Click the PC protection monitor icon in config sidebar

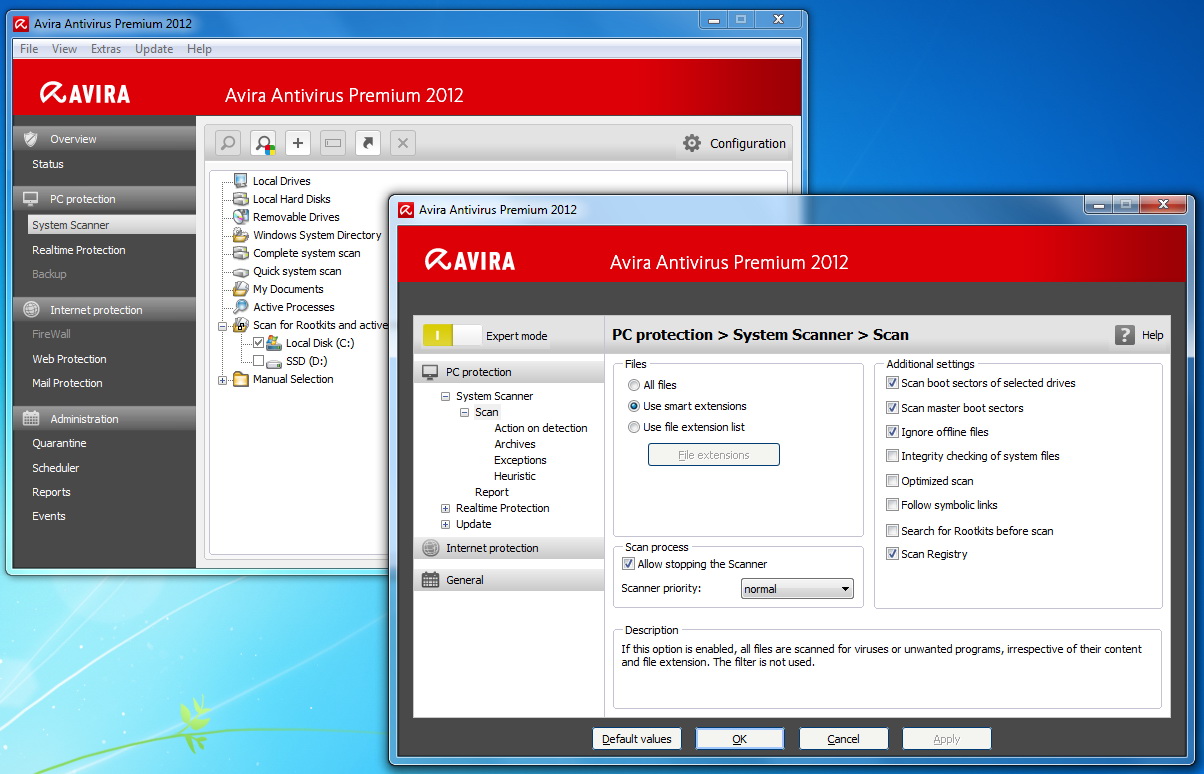coord(430,371)
